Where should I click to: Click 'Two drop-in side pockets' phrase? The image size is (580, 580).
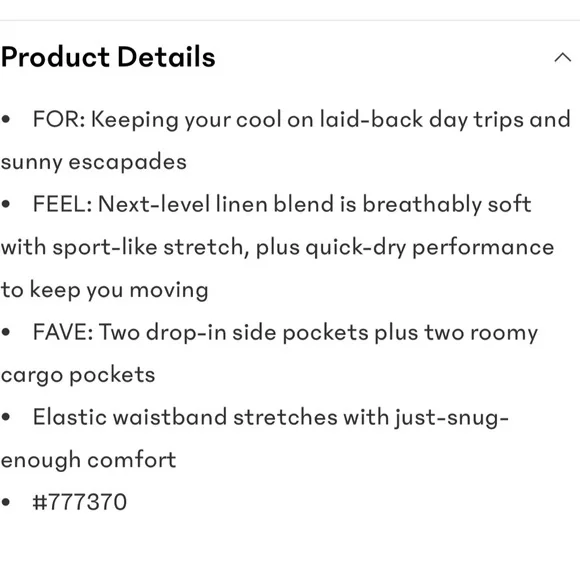coord(233,332)
